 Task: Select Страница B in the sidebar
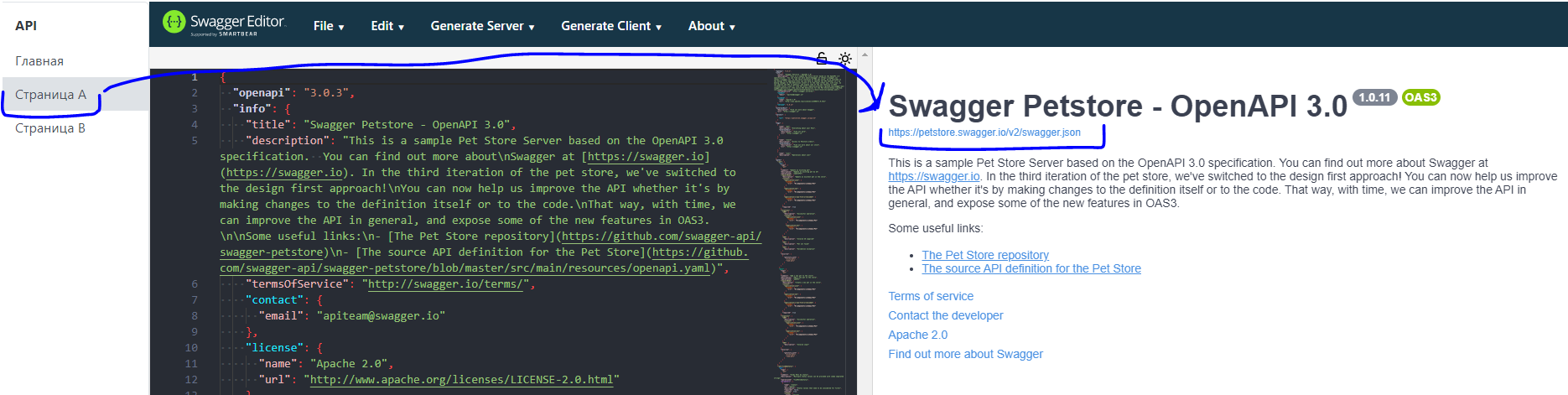(x=50, y=128)
